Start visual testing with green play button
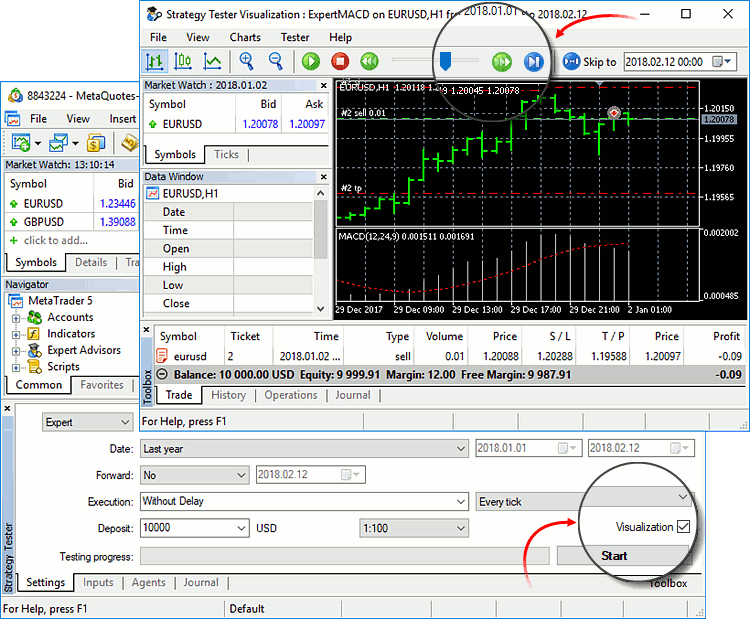The image size is (750, 619). (x=311, y=62)
